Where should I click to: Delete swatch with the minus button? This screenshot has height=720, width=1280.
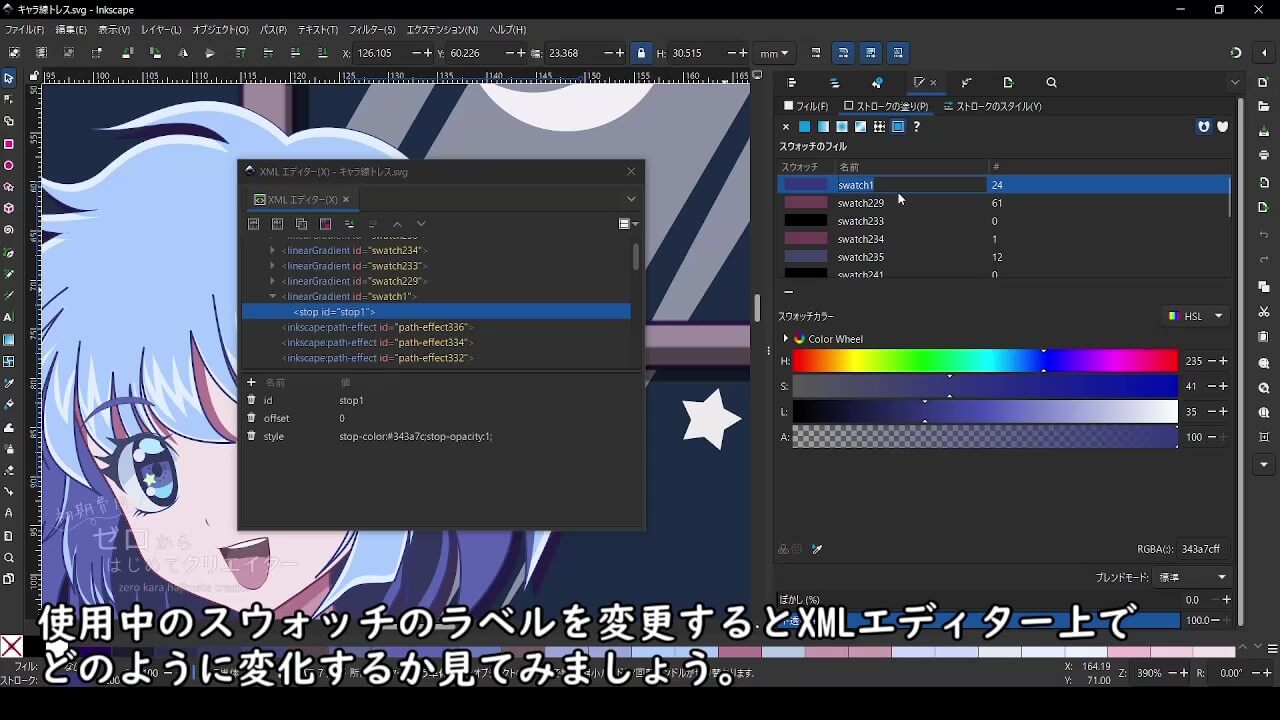coord(788,292)
